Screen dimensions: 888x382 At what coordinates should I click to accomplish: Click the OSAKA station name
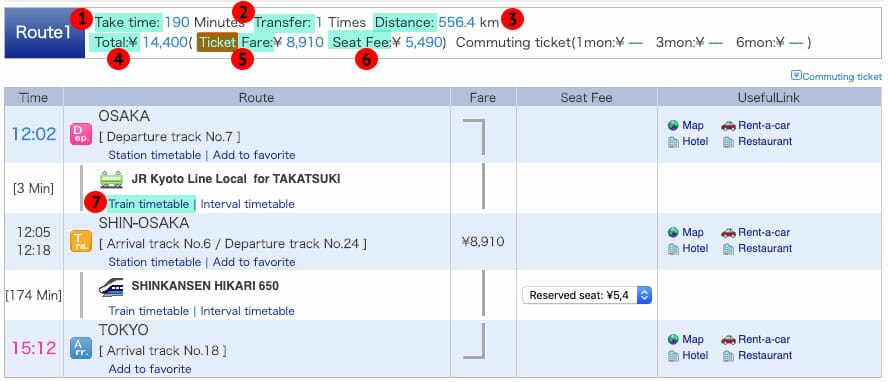click(x=124, y=116)
